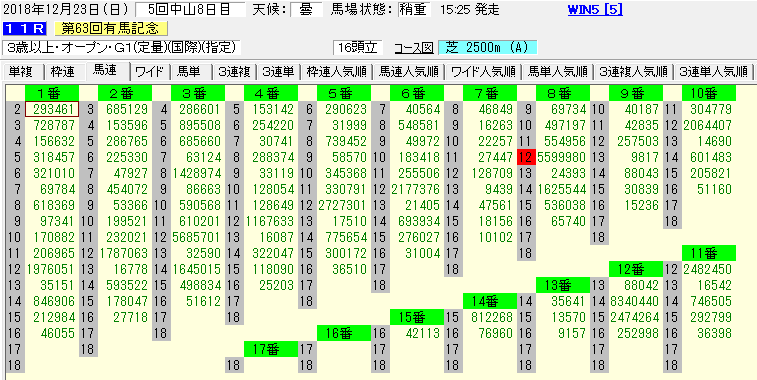757x380 pixels.
Task: Click the odds value 1167633
Action: click(x=269, y=221)
